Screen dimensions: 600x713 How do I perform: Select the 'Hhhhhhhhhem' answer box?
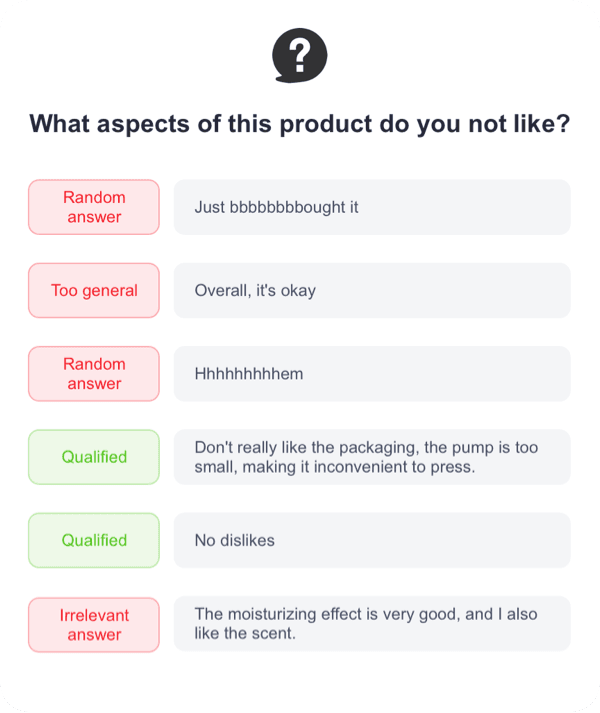coord(372,374)
